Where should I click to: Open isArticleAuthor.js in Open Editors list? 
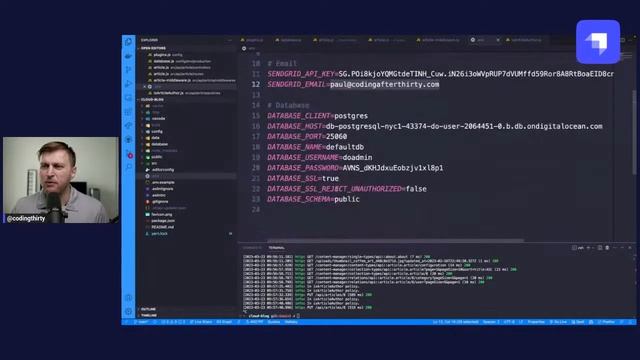(184, 93)
